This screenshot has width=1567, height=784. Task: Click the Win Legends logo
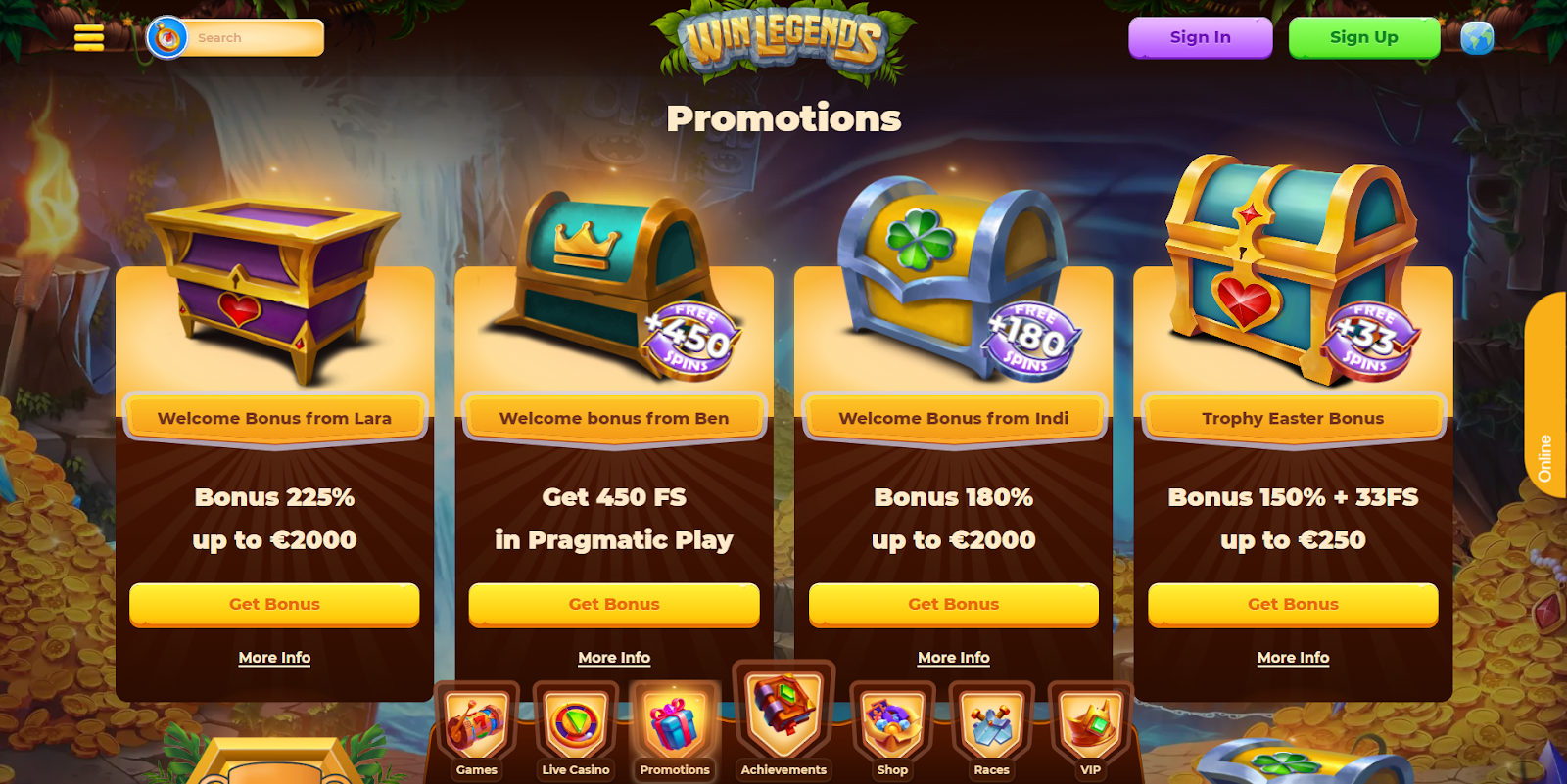784,39
